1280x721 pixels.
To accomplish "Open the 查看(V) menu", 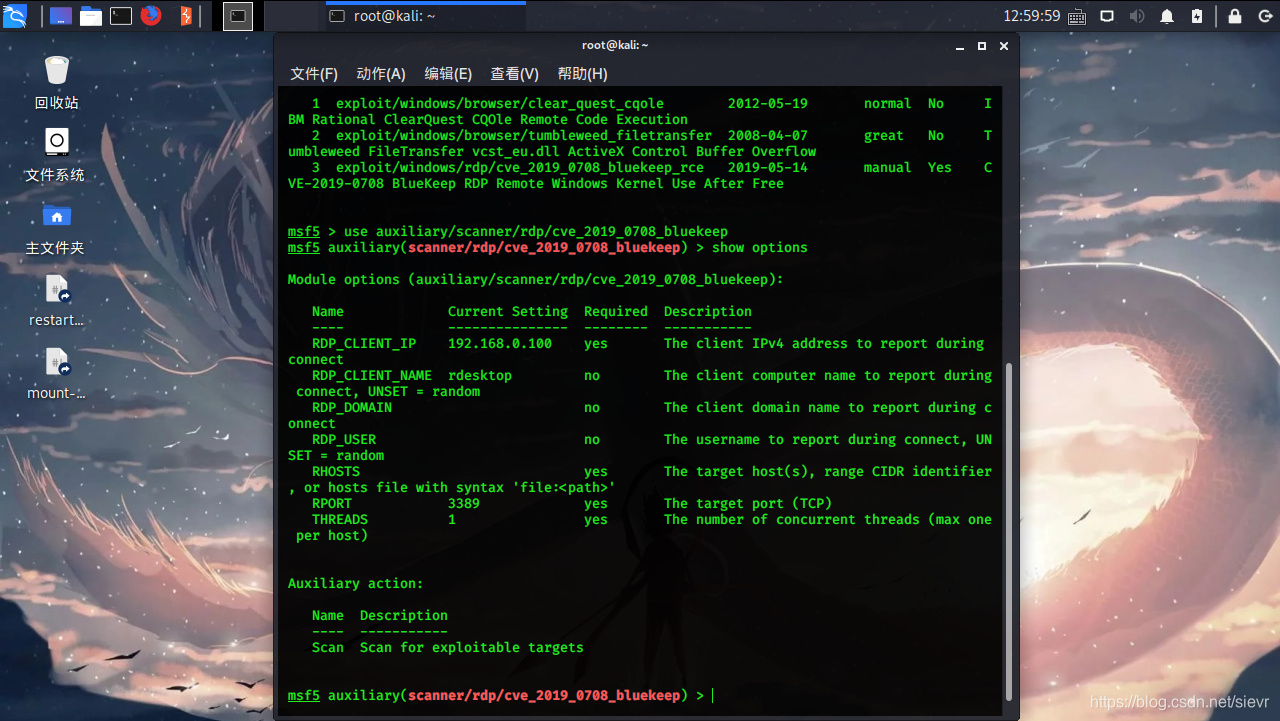I will coord(514,74).
